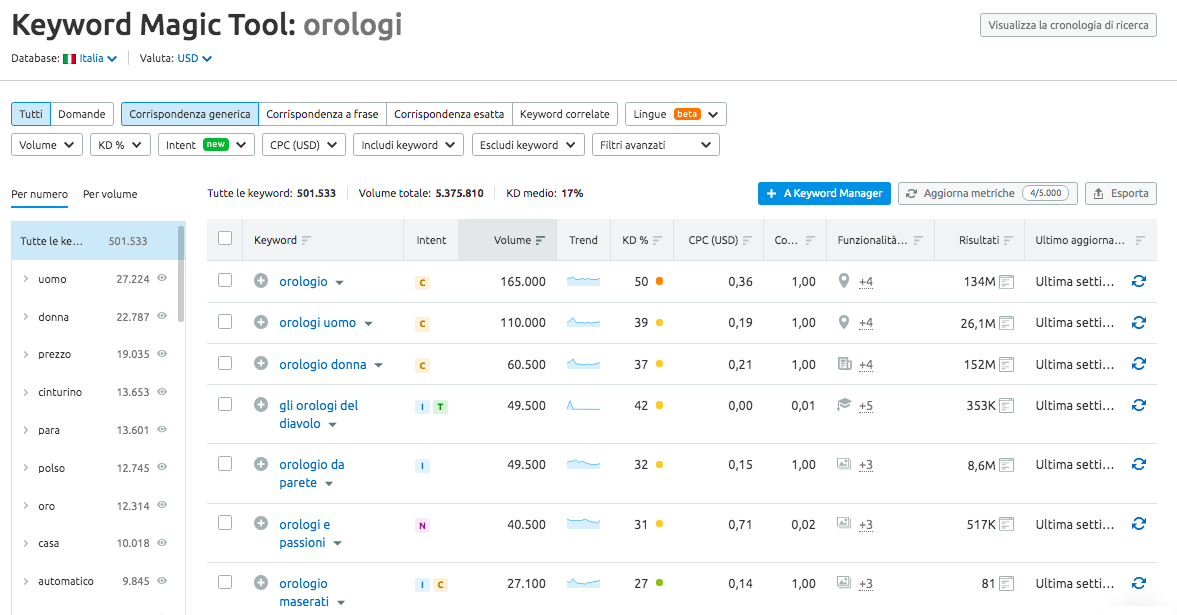This screenshot has width=1177, height=615.
Task: Toggle eye icon for the donna group
Action: (x=162, y=317)
